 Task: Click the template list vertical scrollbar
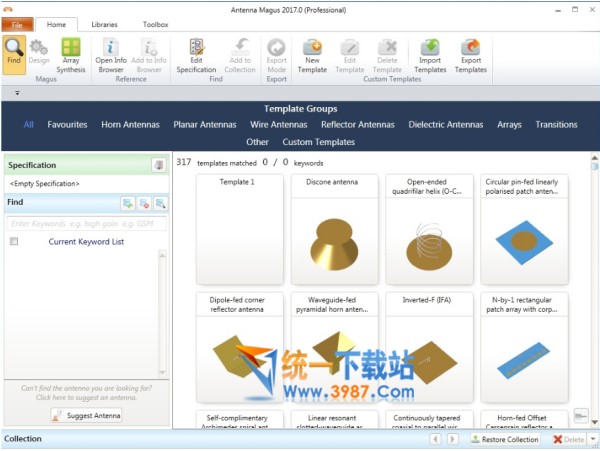(x=594, y=290)
